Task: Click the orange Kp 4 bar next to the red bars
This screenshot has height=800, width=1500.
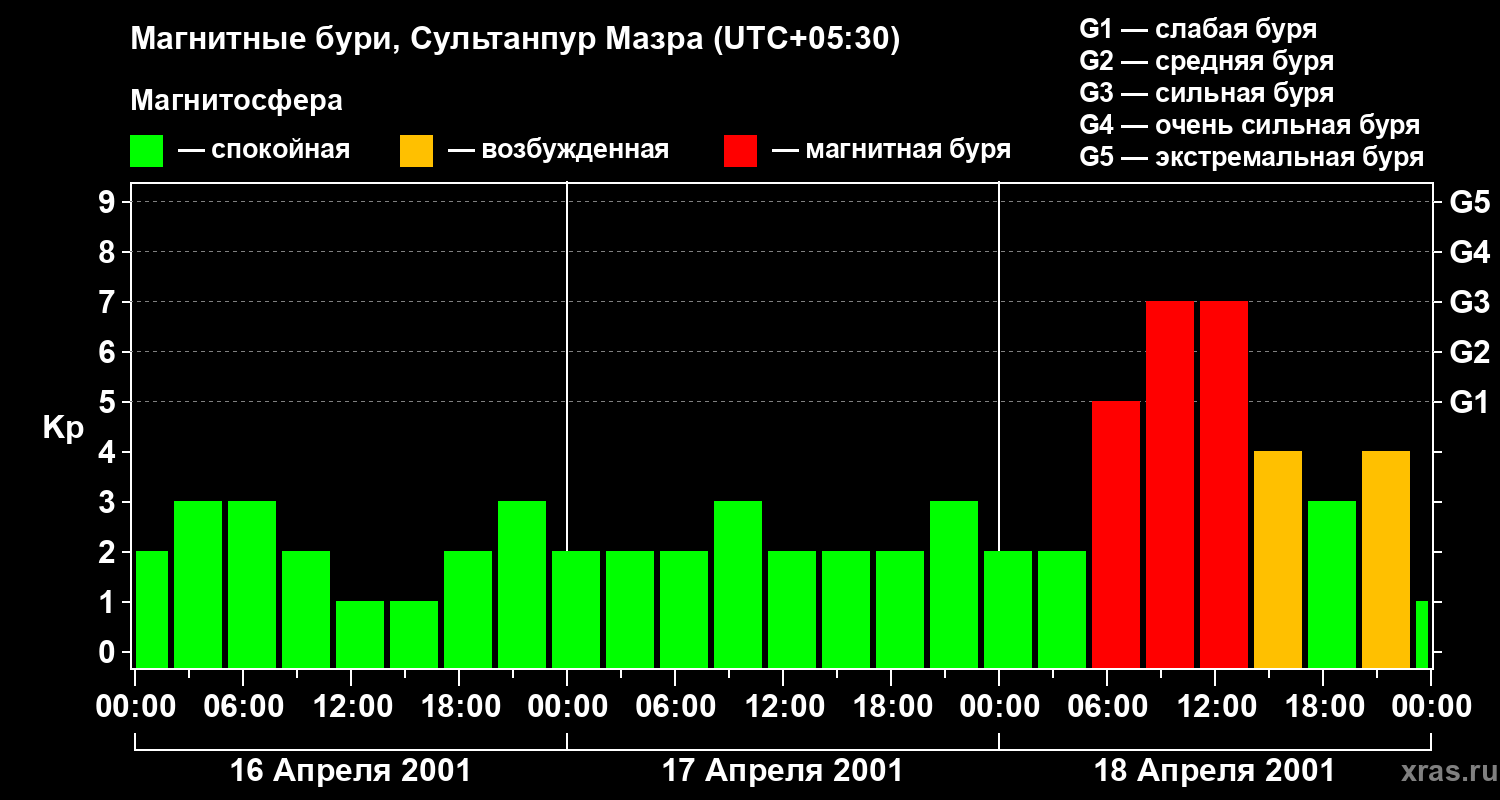Action: [1278, 559]
